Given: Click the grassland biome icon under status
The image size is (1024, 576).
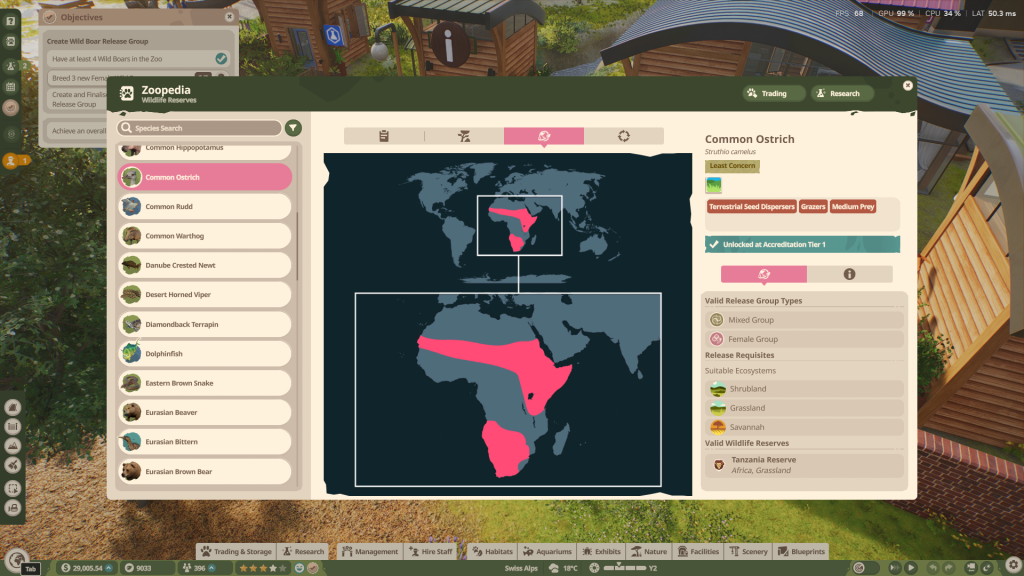Looking at the screenshot, I should click(x=713, y=185).
